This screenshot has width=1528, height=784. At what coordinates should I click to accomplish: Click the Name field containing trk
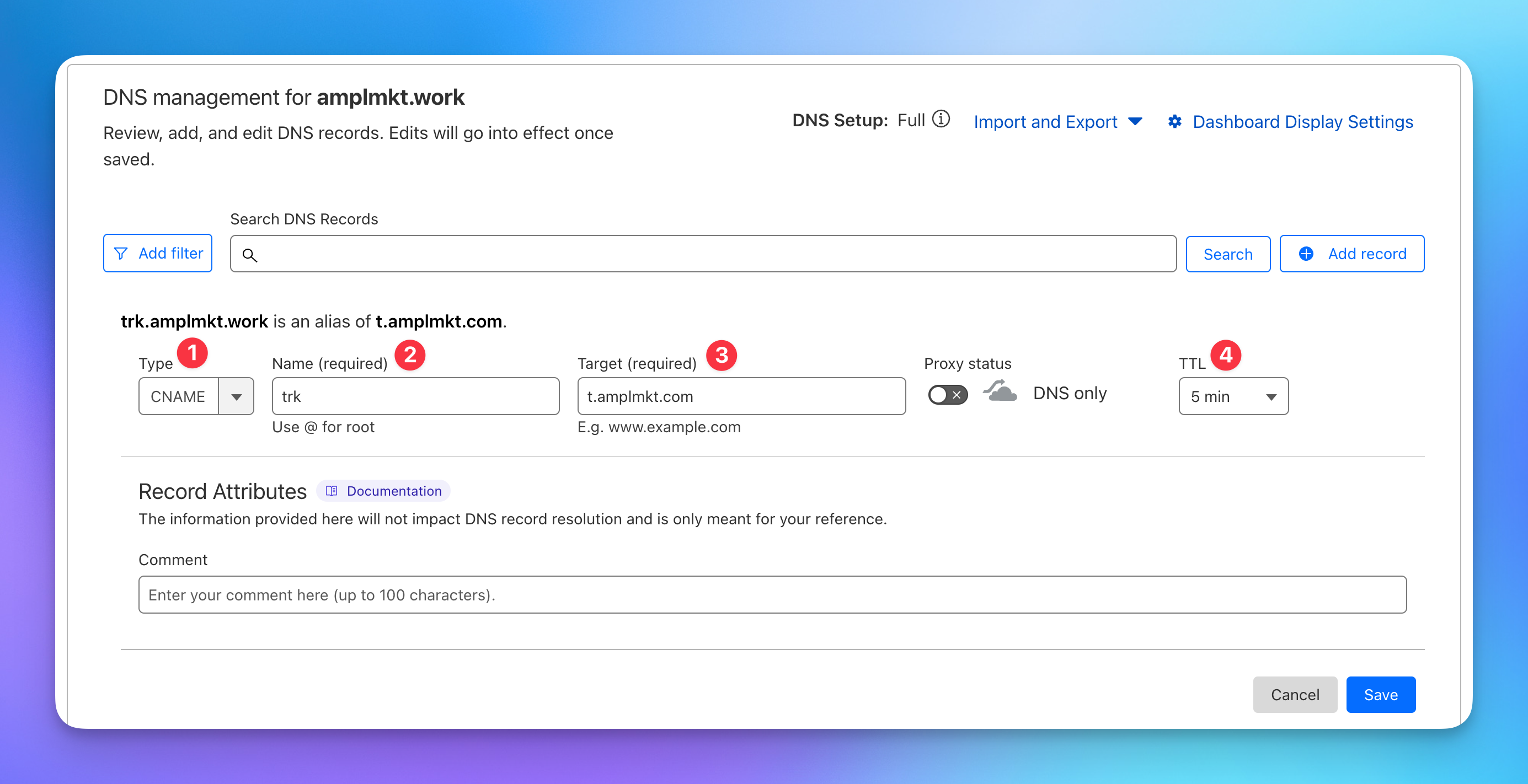(x=415, y=397)
